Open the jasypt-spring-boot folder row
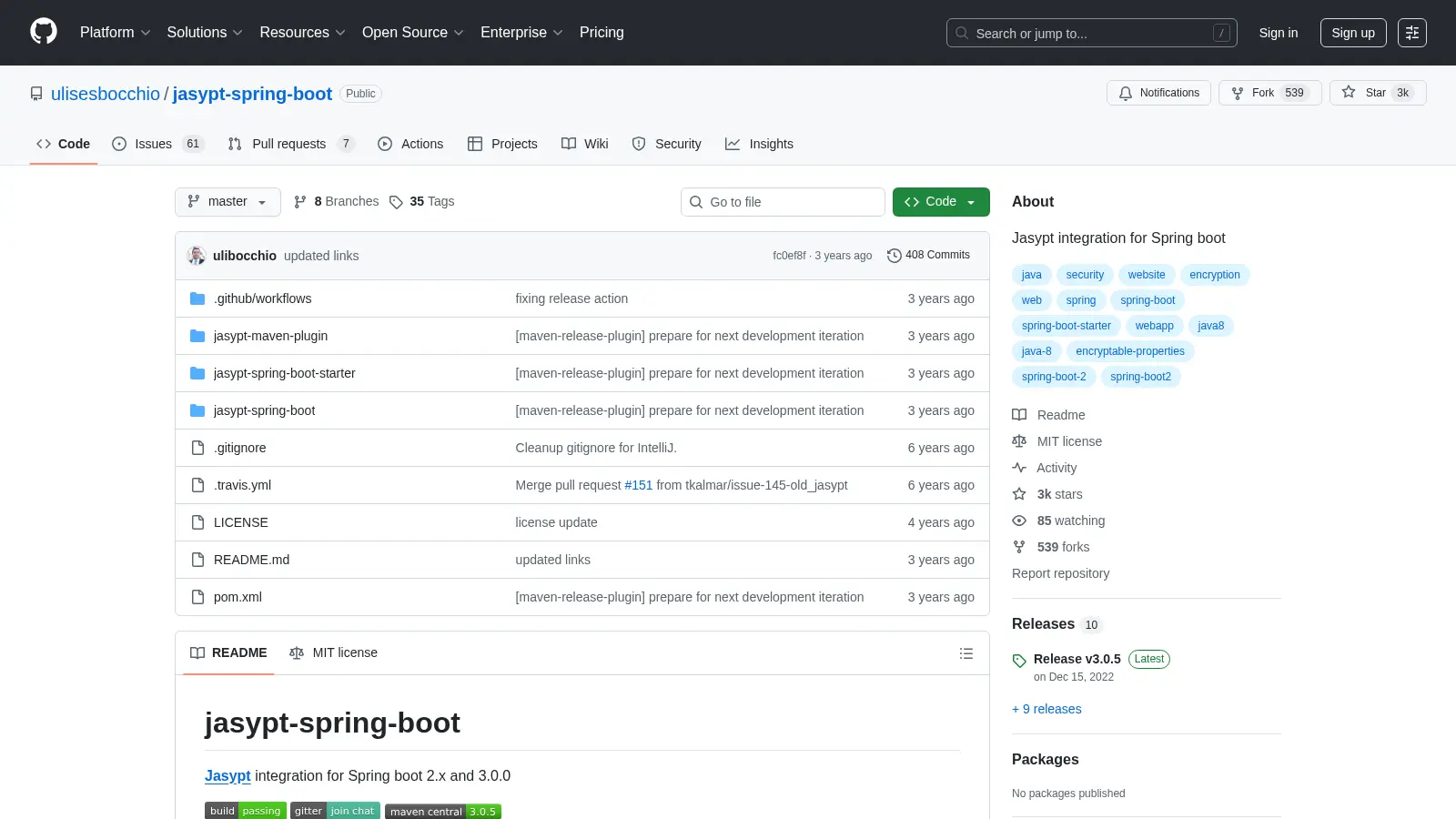Image resolution: width=1456 pixels, height=819 pixels. coord(582,410)
